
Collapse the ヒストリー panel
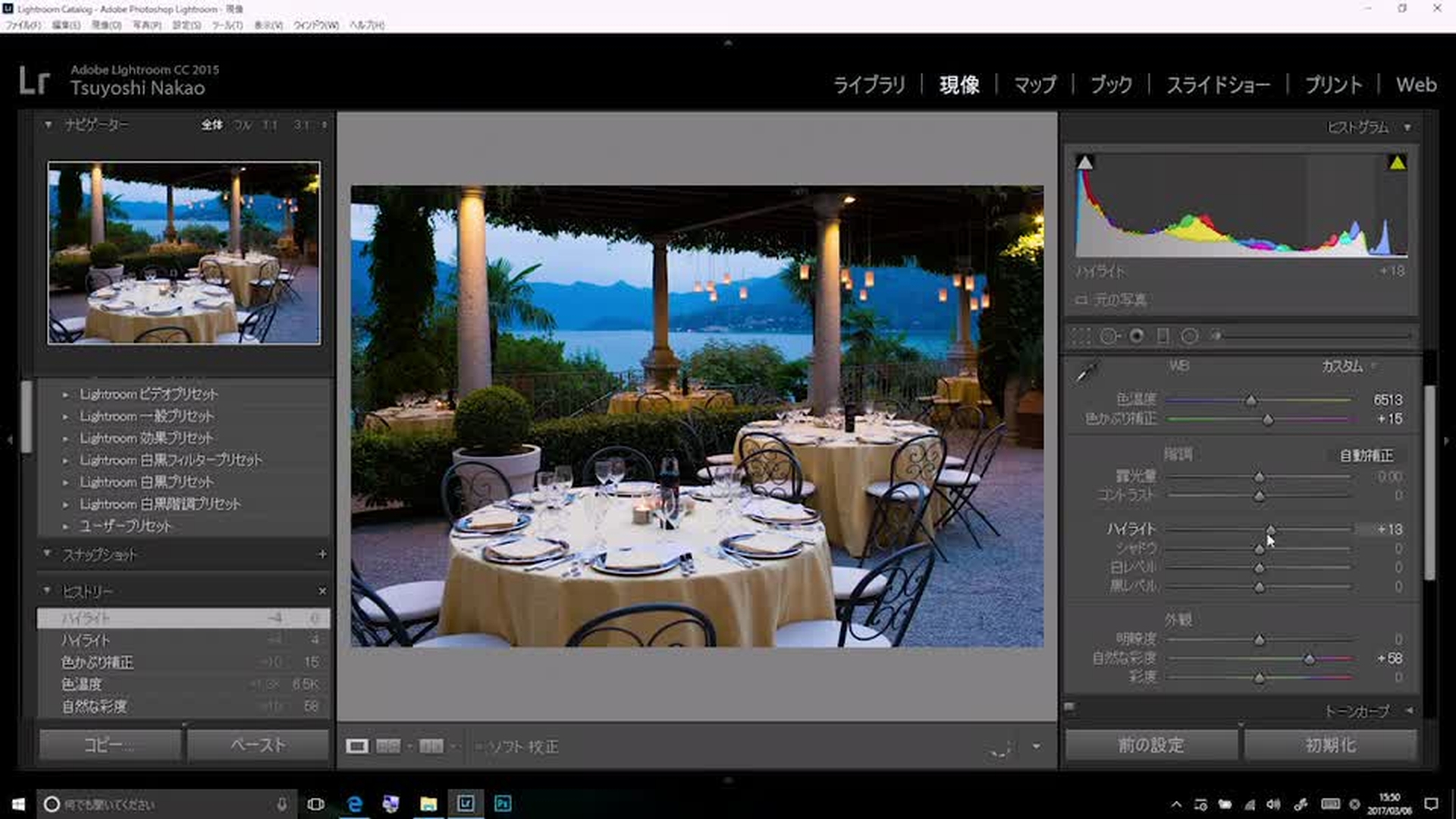[x=47, y=590]
